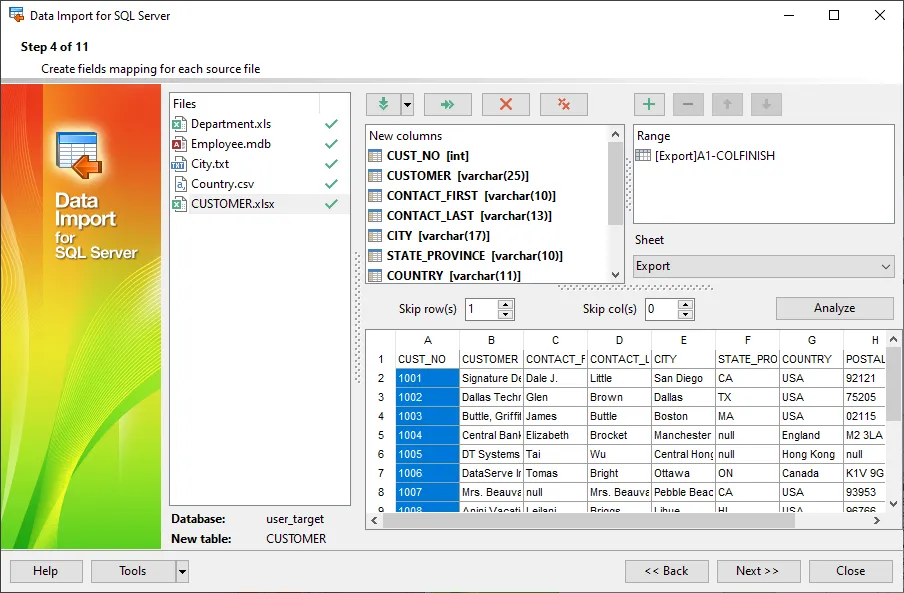
Task: Click the app icon in the title bar
Action: (x=17, y=15)
